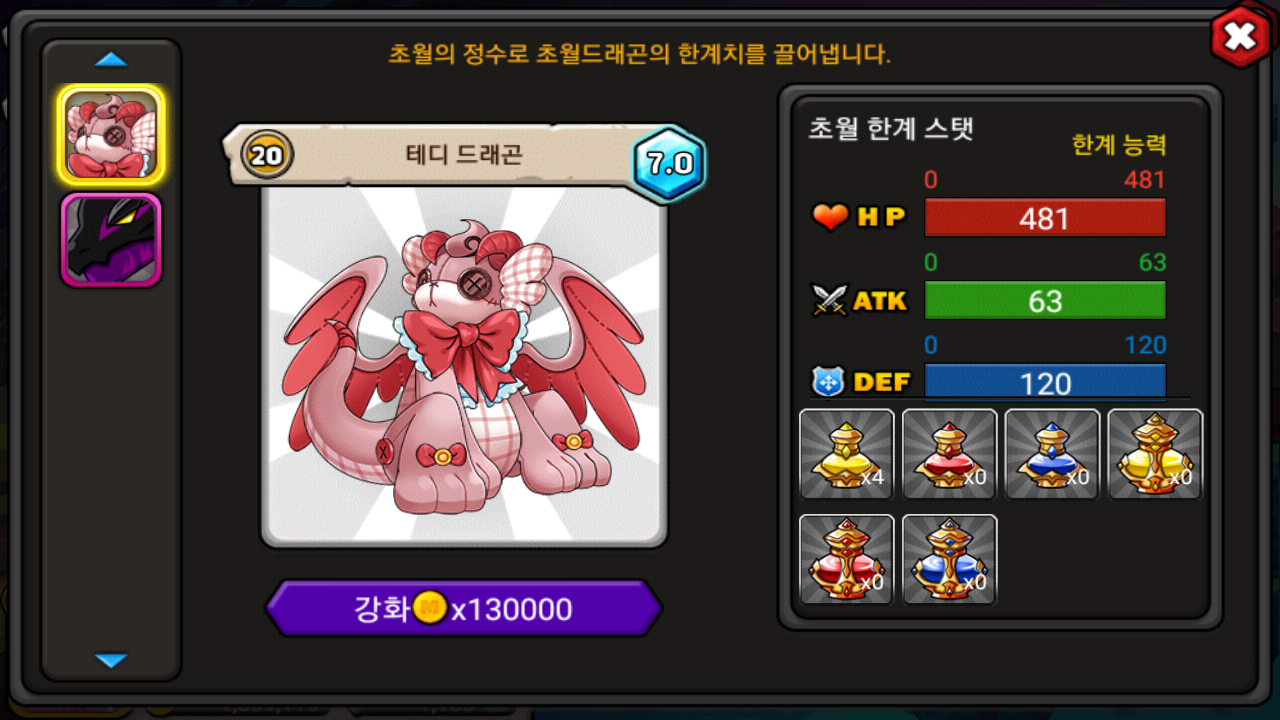Choose the Teddy Dragon thumbnail in sidebar

pyautogui.click(x=111, y=135)
